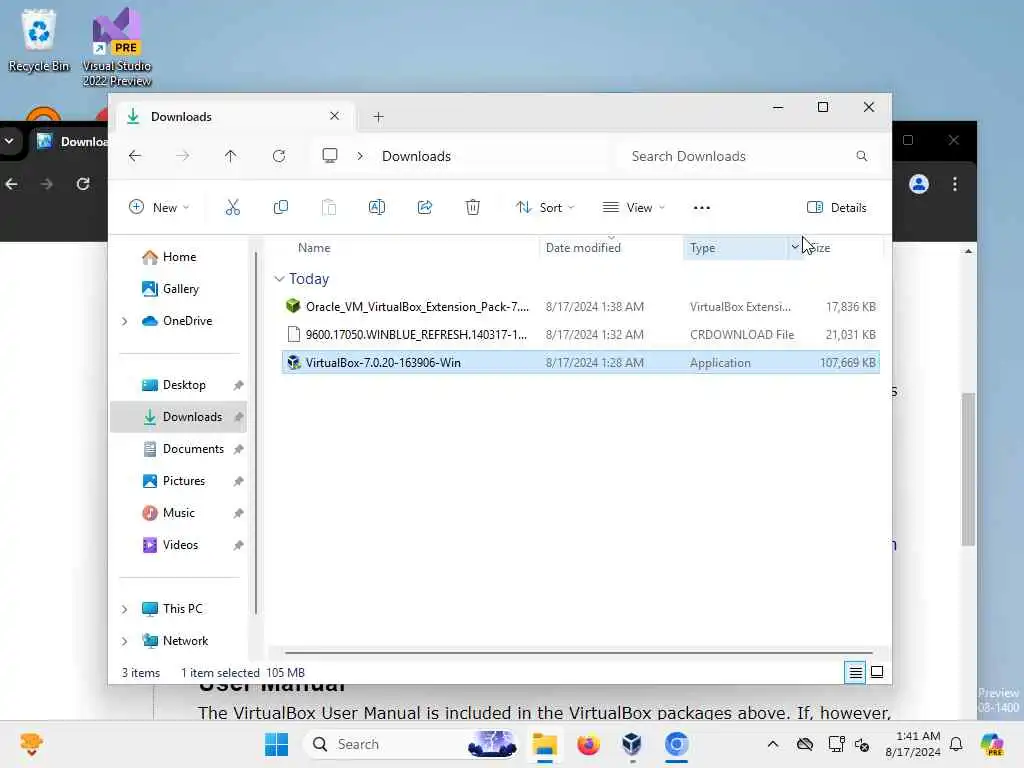
Task: Switch to Chrome in taskbar
Action: pyautogui.click(x=677, y=744)
